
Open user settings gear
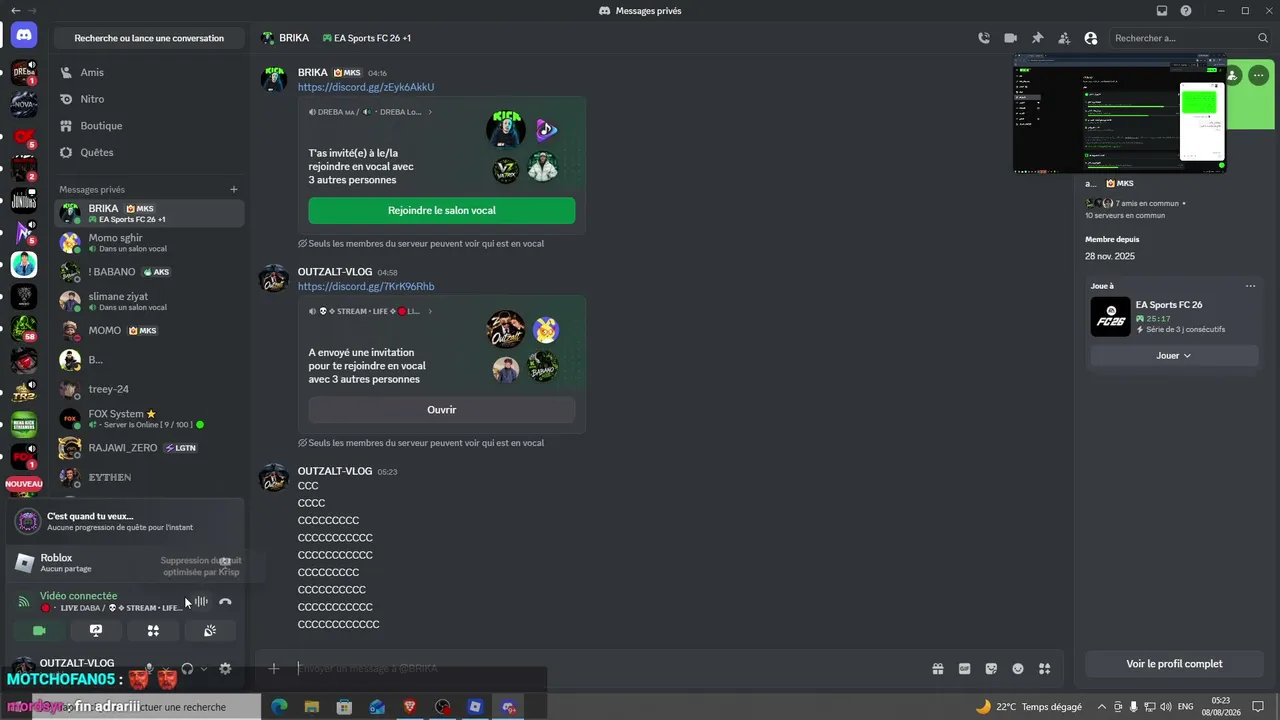[x=225, y=669]
